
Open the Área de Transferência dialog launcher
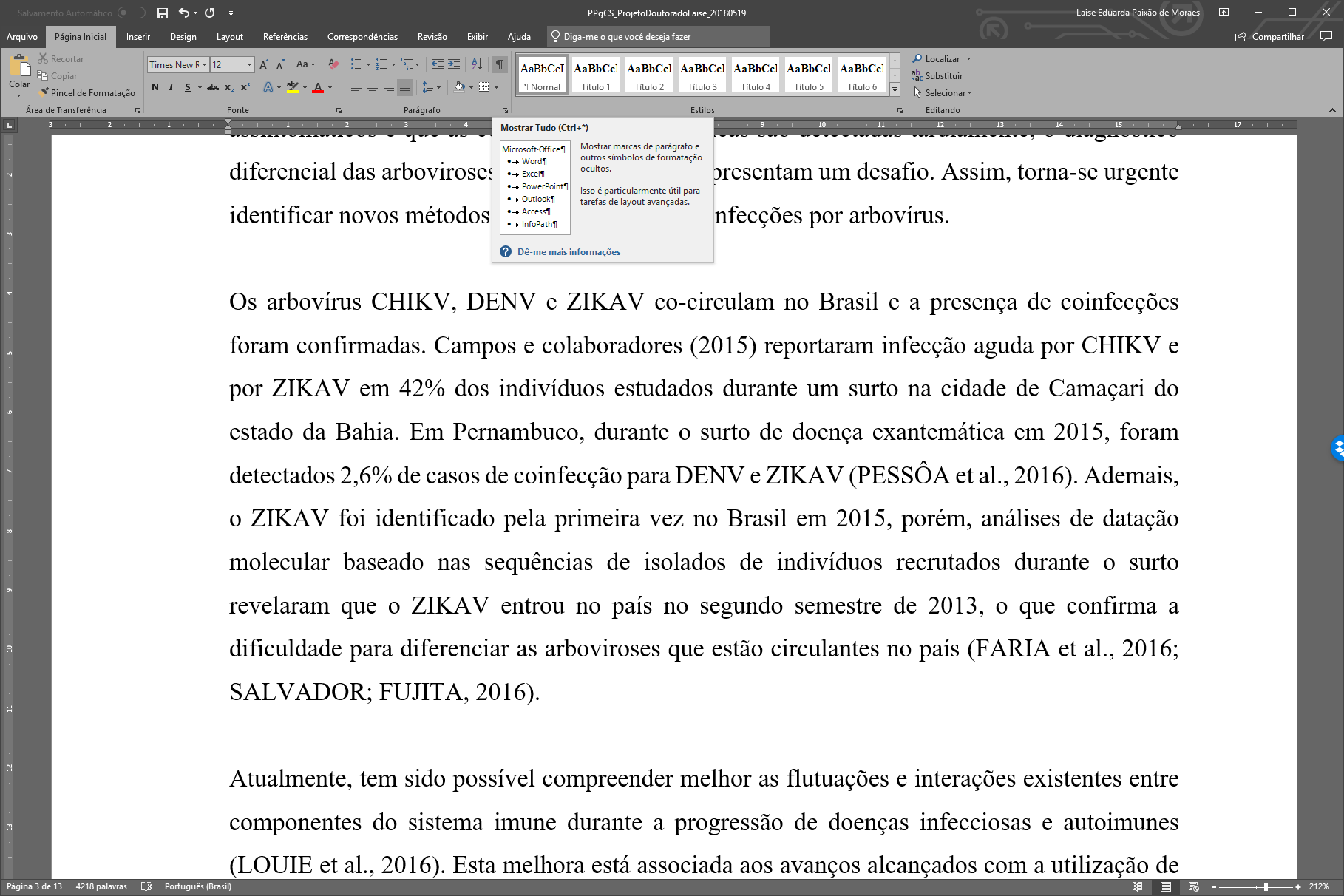[x=138, y=110]
